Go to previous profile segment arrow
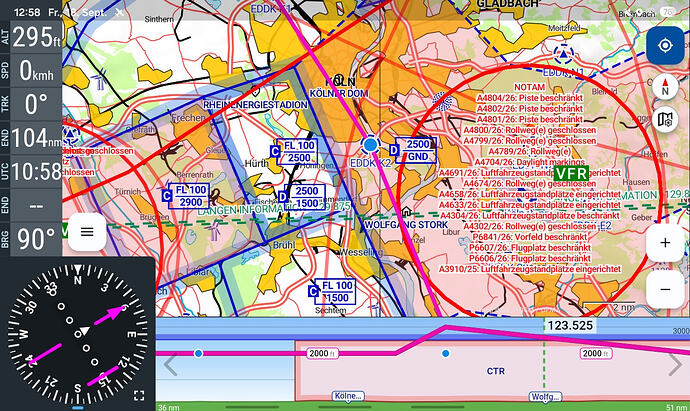Image resolution: width=690 pixels, height=411 pixels. 170,366
